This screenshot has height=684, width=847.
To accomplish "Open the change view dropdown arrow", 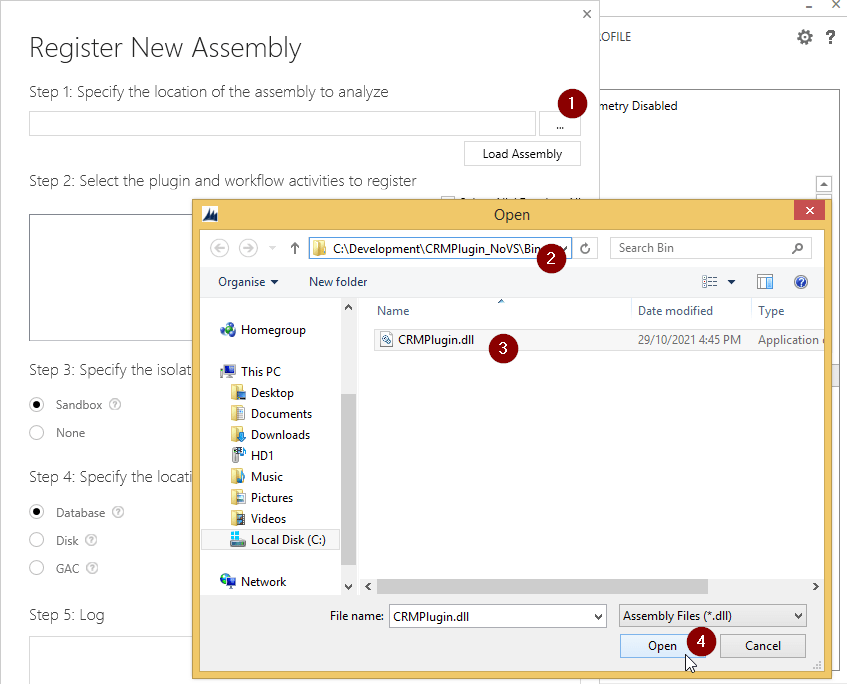I will [731, 282].
